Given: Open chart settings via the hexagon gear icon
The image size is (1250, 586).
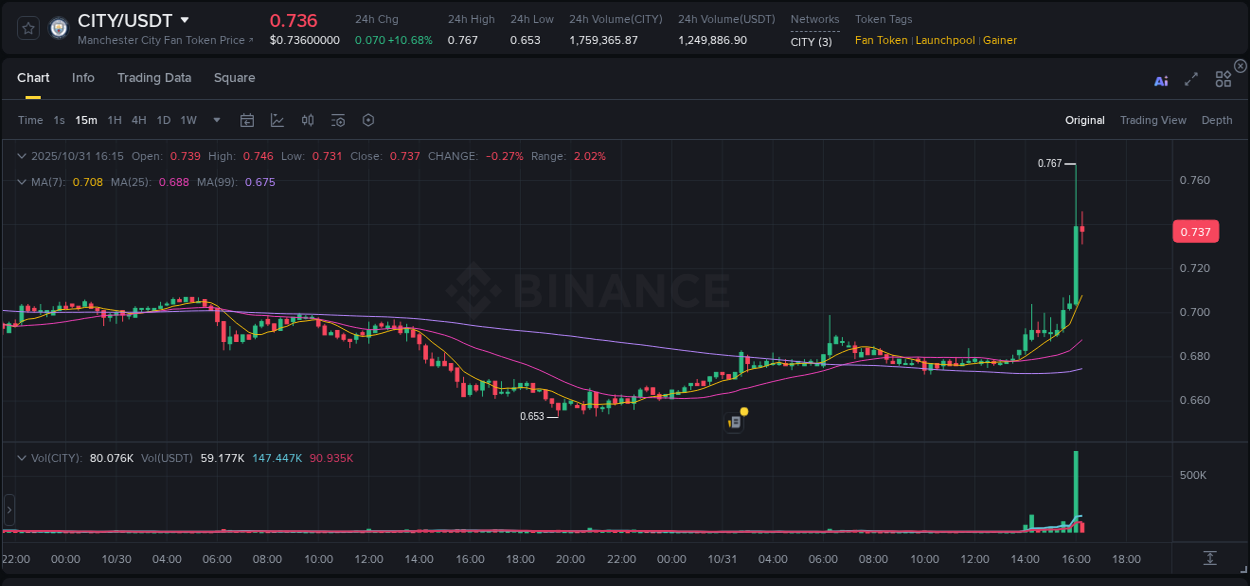Looking at the screenshot, I should [368, 120].
